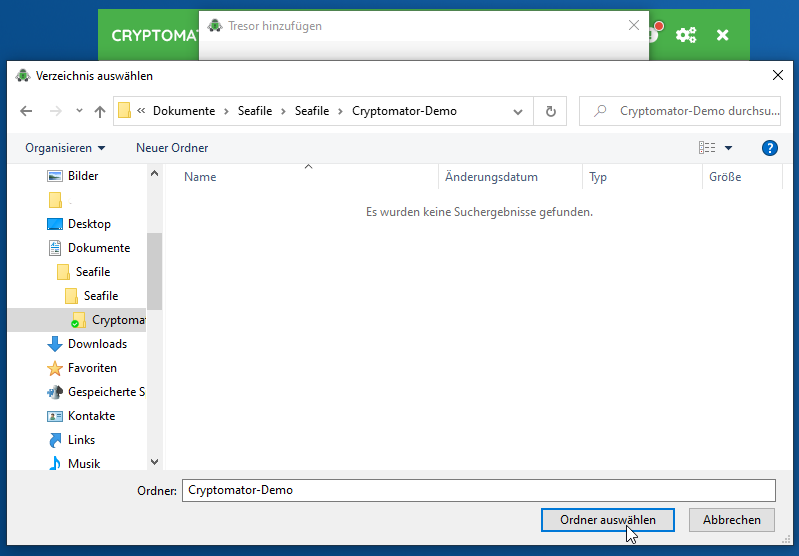Click the Cryptomator-Demo search field
799x556 pixels.
click(680, 111)
